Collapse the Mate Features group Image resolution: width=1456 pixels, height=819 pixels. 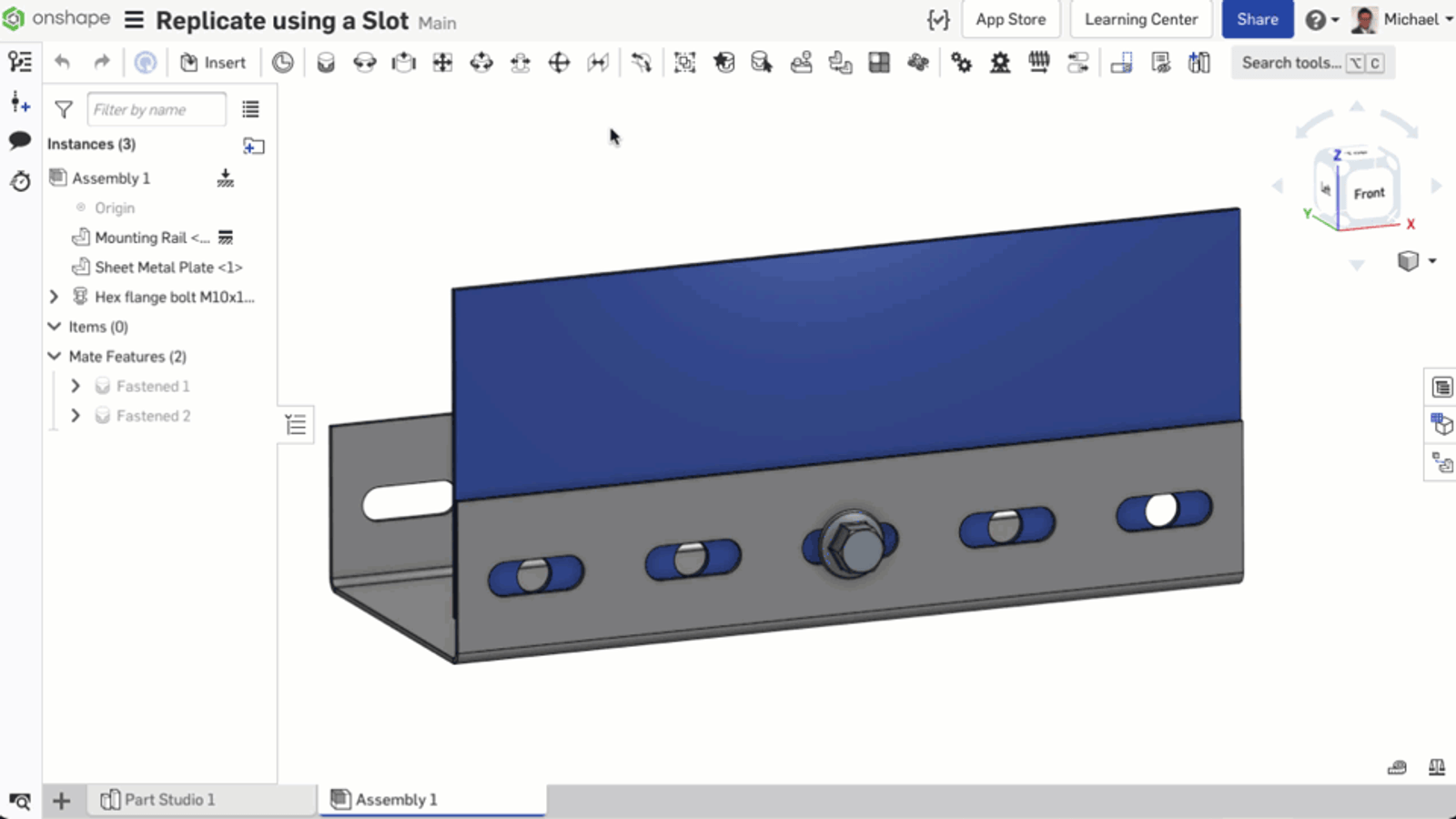click(55, 357)
